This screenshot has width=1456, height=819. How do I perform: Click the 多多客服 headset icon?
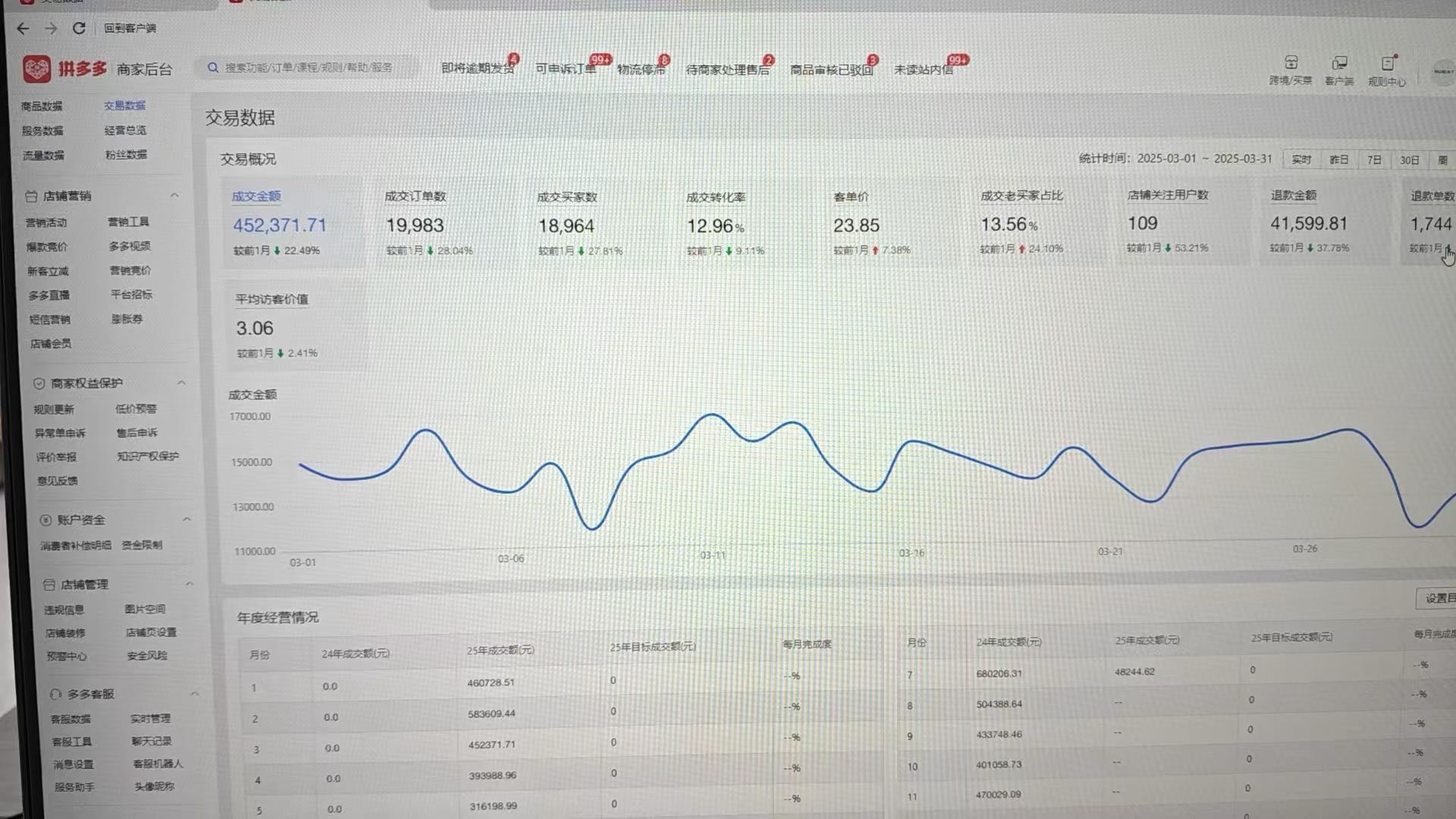(55, 695)
